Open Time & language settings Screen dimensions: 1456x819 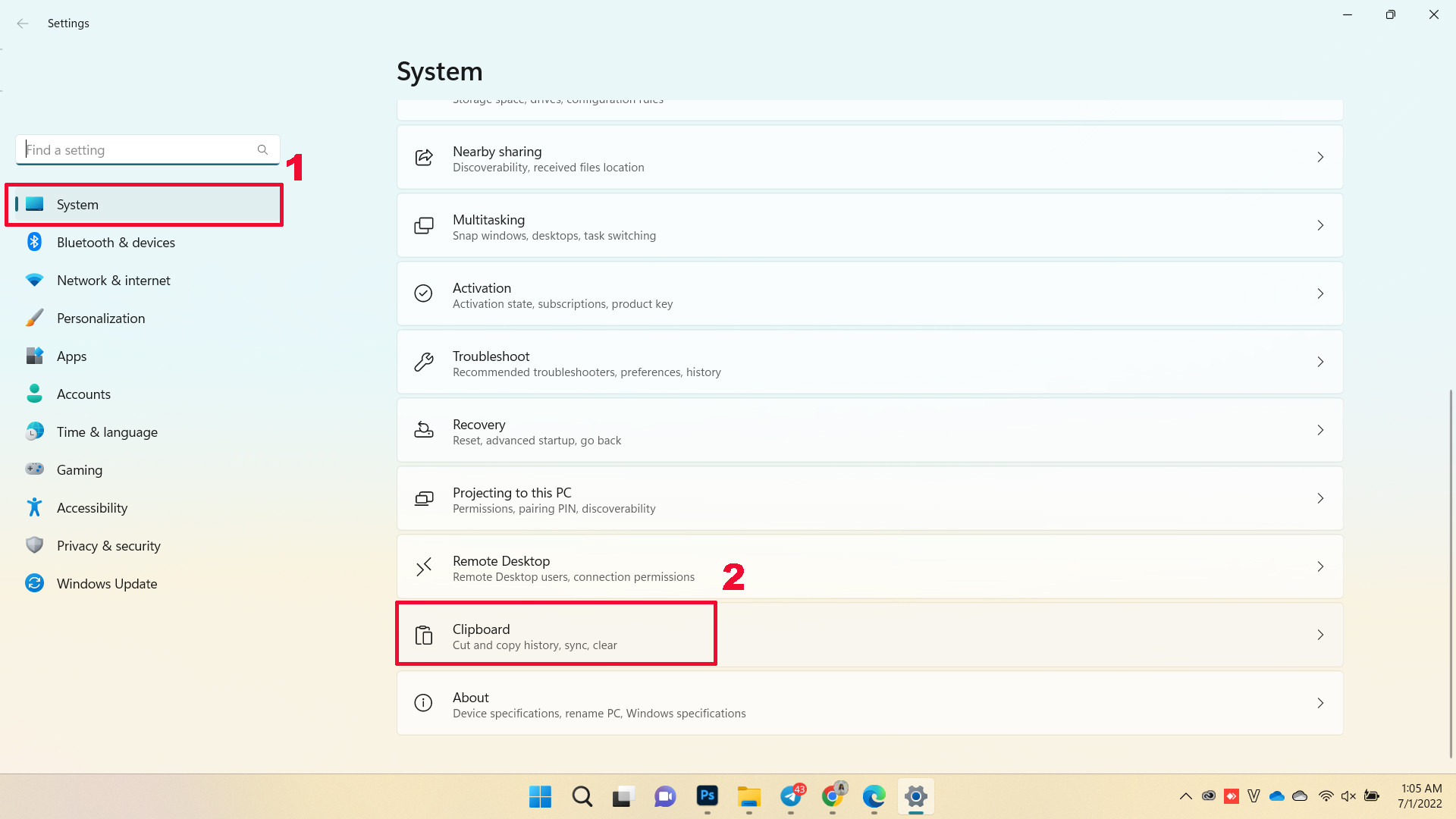coord(147,431)
